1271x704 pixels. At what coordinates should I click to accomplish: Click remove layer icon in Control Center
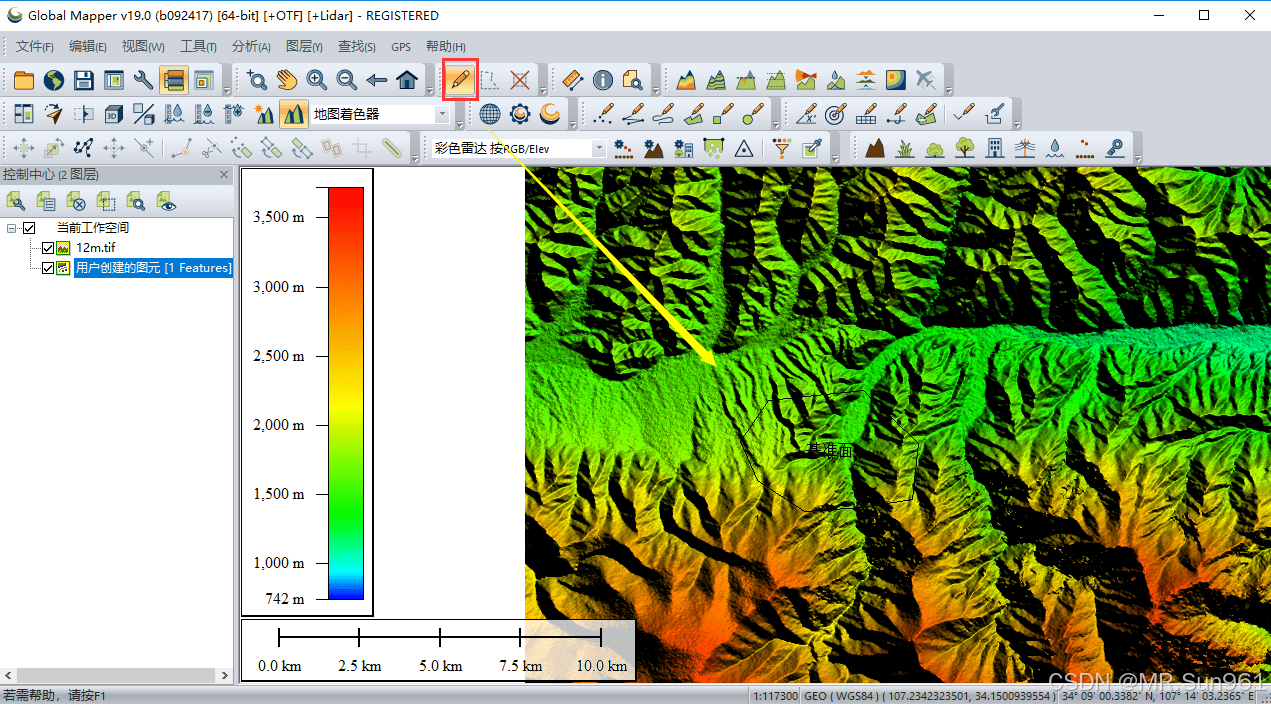pyautogui.click(x=75, y=201)
